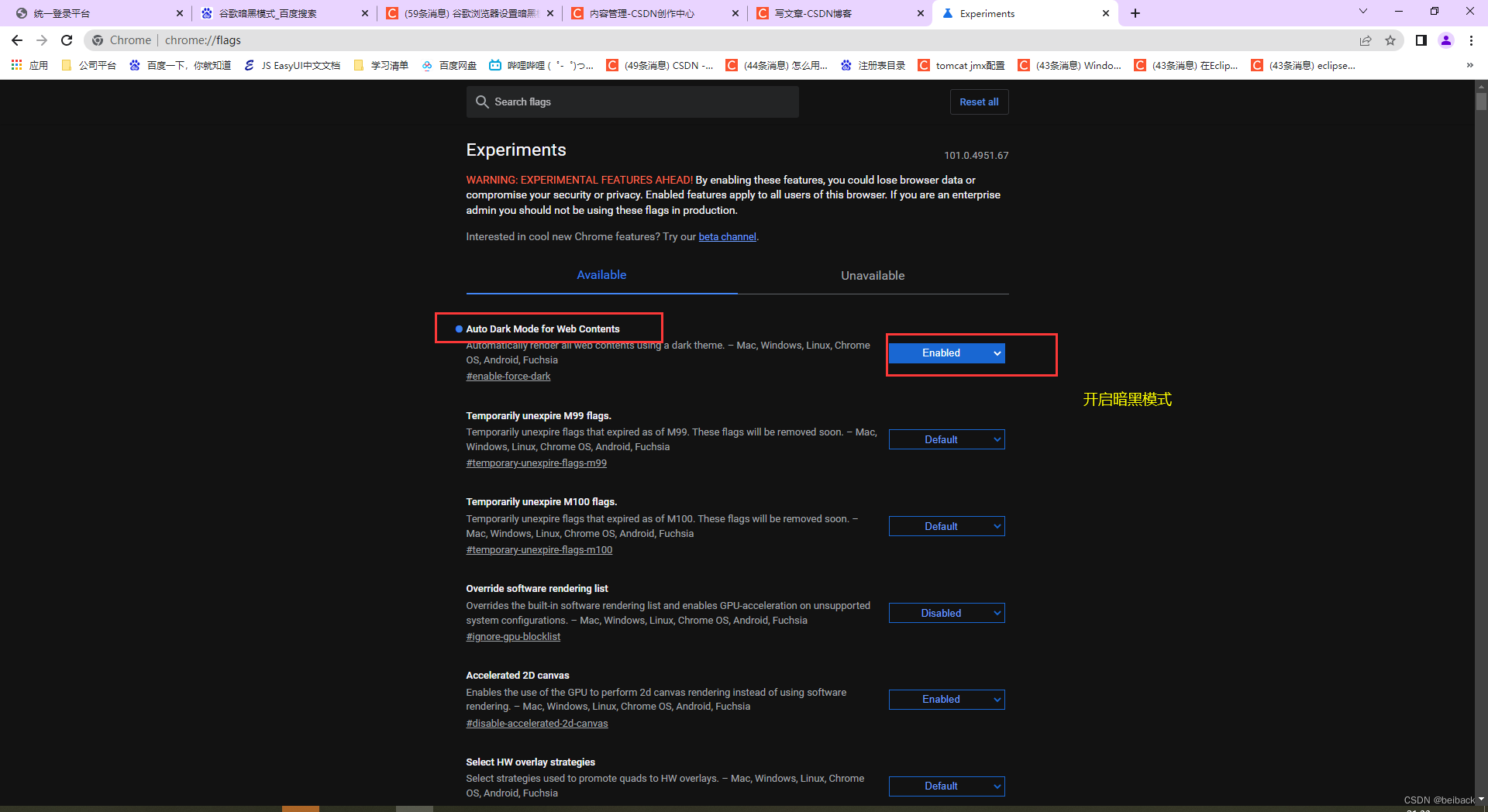Open the 学习清单 bookmark folder
The height and width of the screenshot is (812, 1488).
click(x=381, y=65)
